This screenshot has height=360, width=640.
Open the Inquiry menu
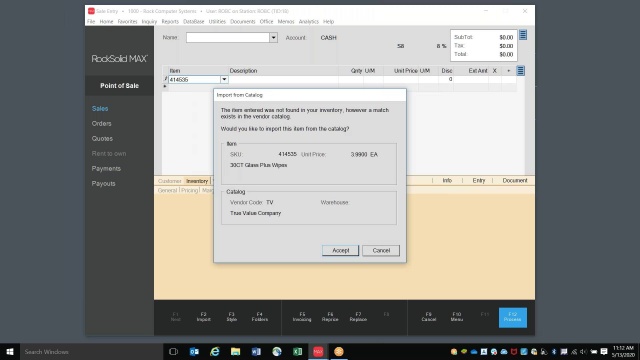149,22
